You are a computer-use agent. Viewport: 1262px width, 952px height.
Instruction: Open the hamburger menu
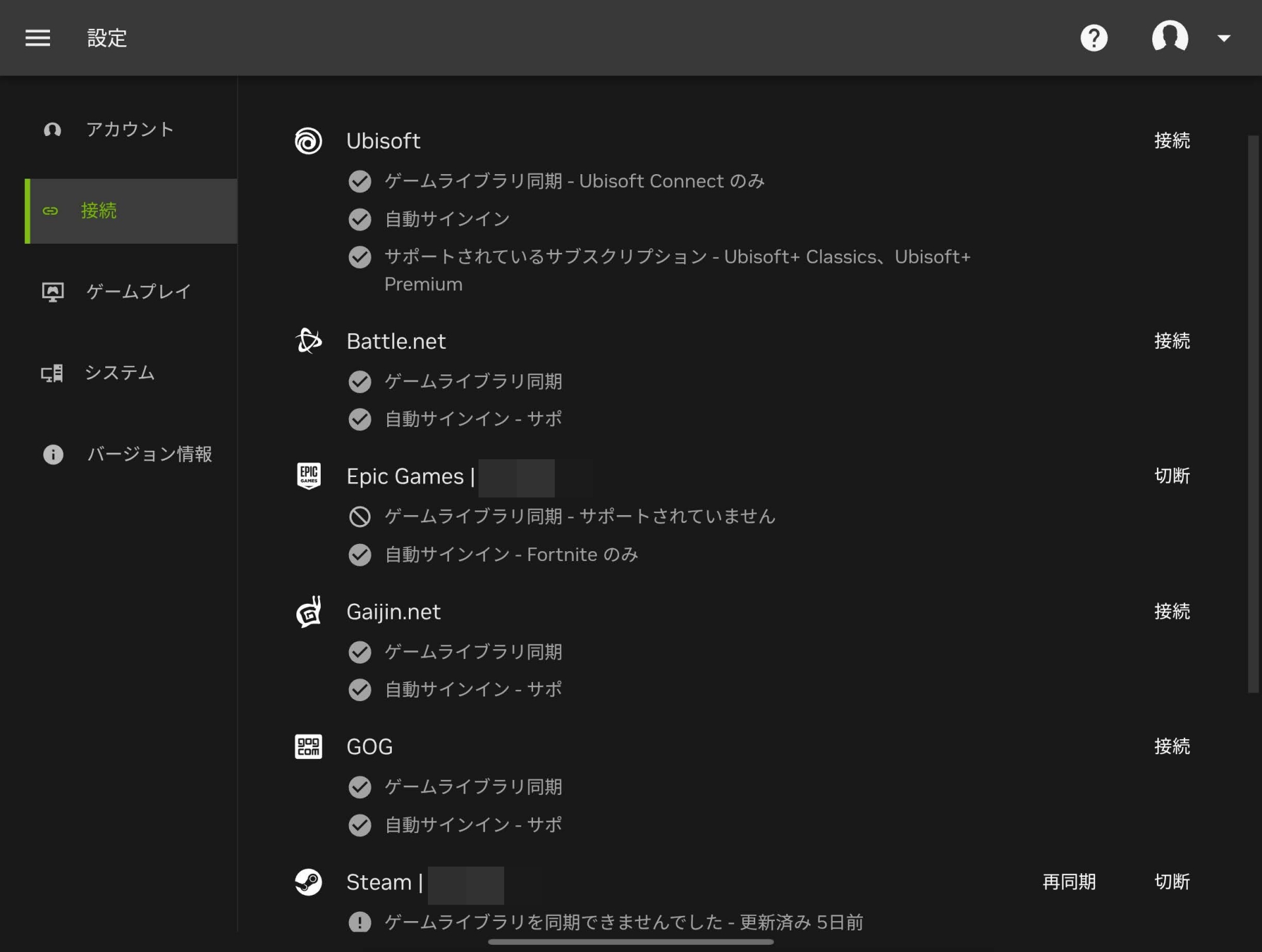point(37,38)
